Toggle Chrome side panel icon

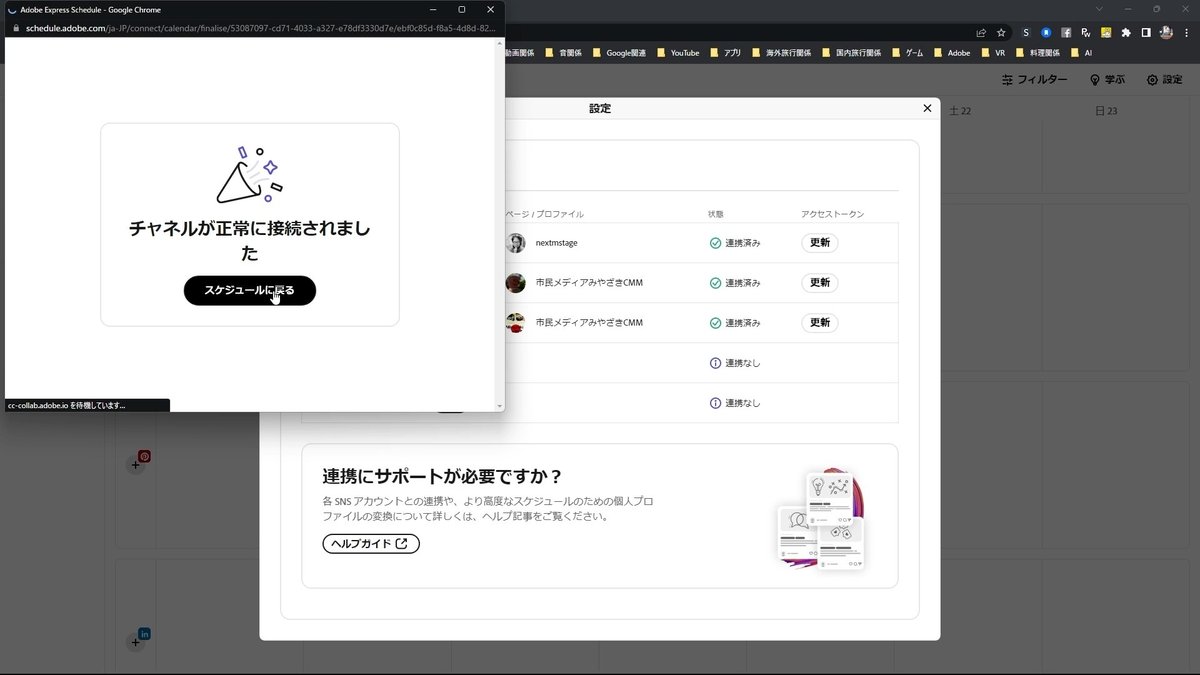[1146, 32]
